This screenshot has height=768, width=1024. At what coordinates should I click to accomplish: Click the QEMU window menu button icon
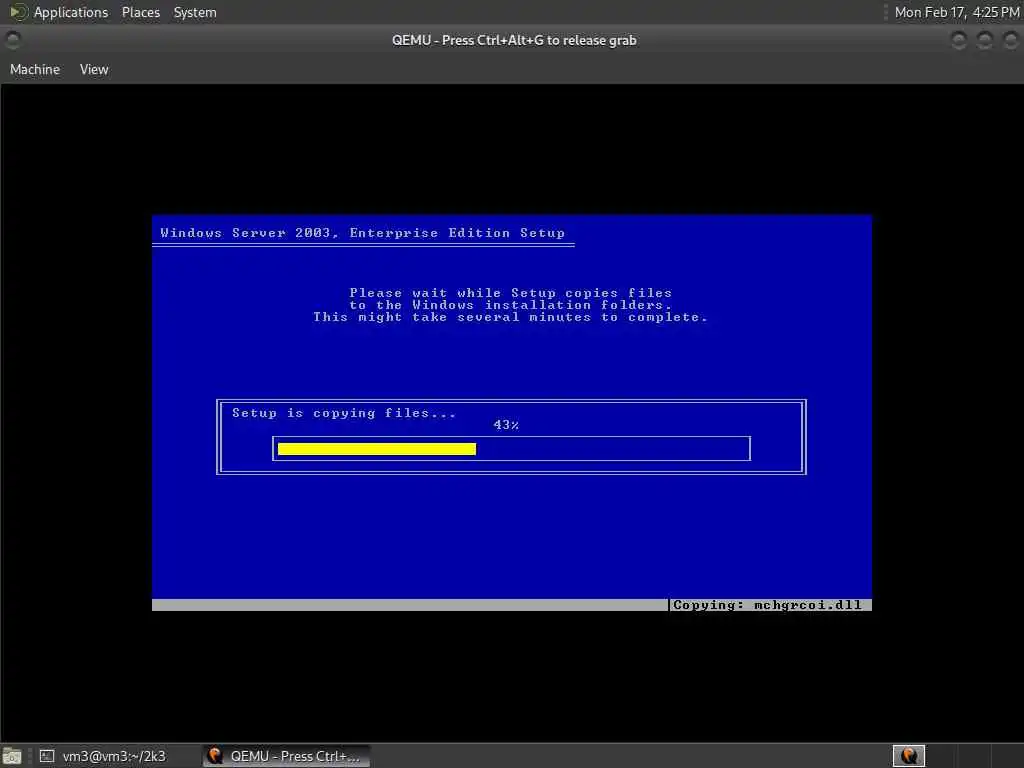coord(12,40)
